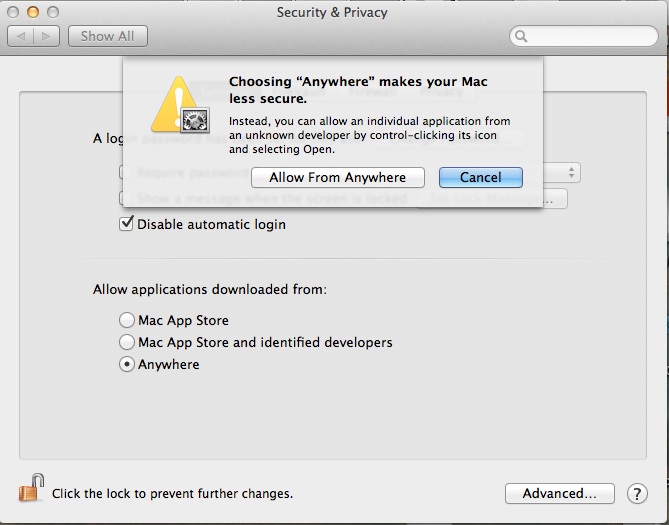The height and width of the screenshot is (525, 669).
Task: Close the Security & Privacy window
Action: click(14, 12)
